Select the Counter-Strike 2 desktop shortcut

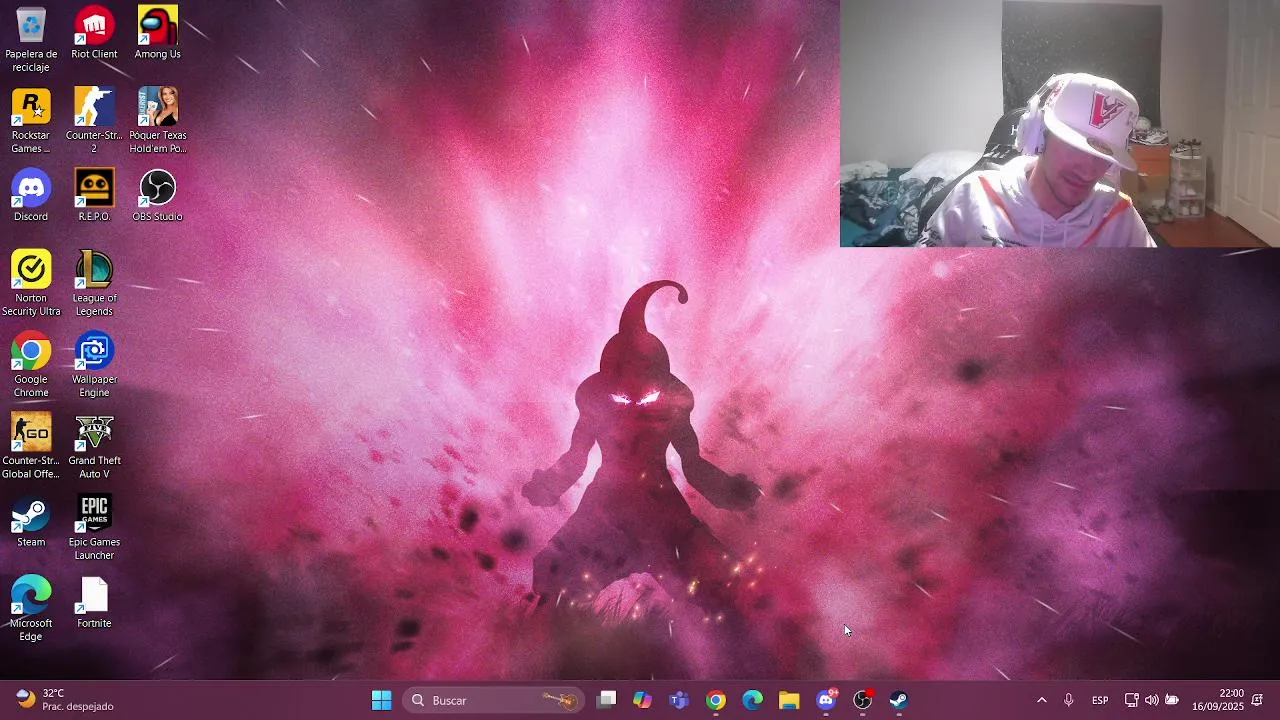tap(94, 121)
